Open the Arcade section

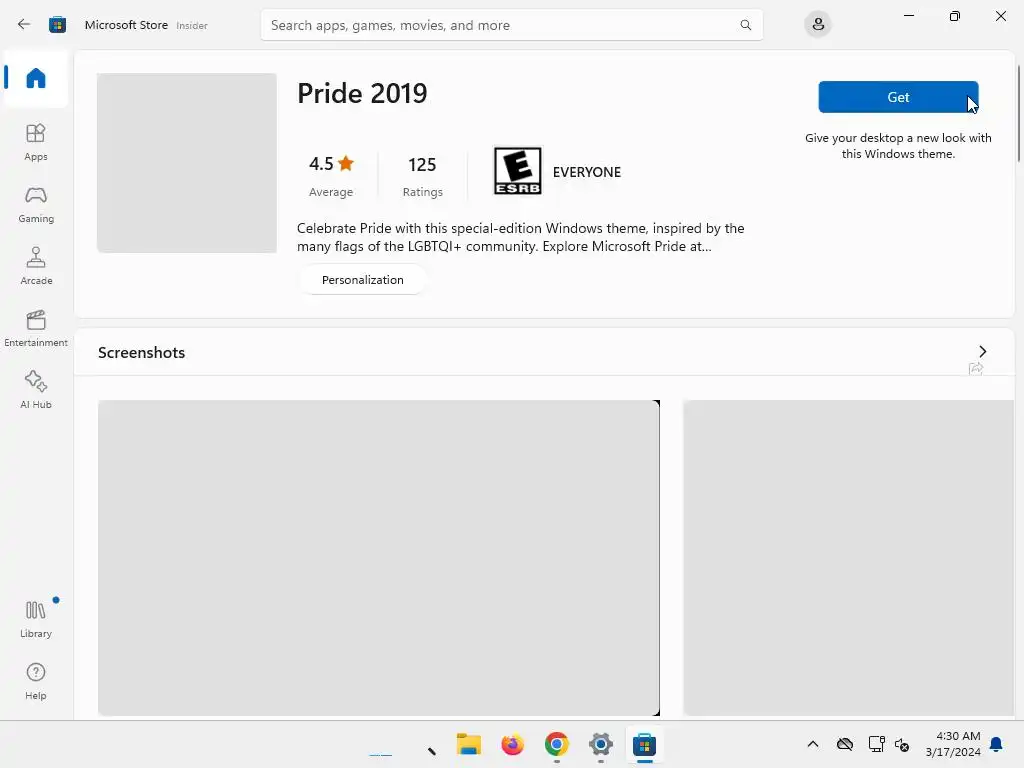tap(36, 266)
